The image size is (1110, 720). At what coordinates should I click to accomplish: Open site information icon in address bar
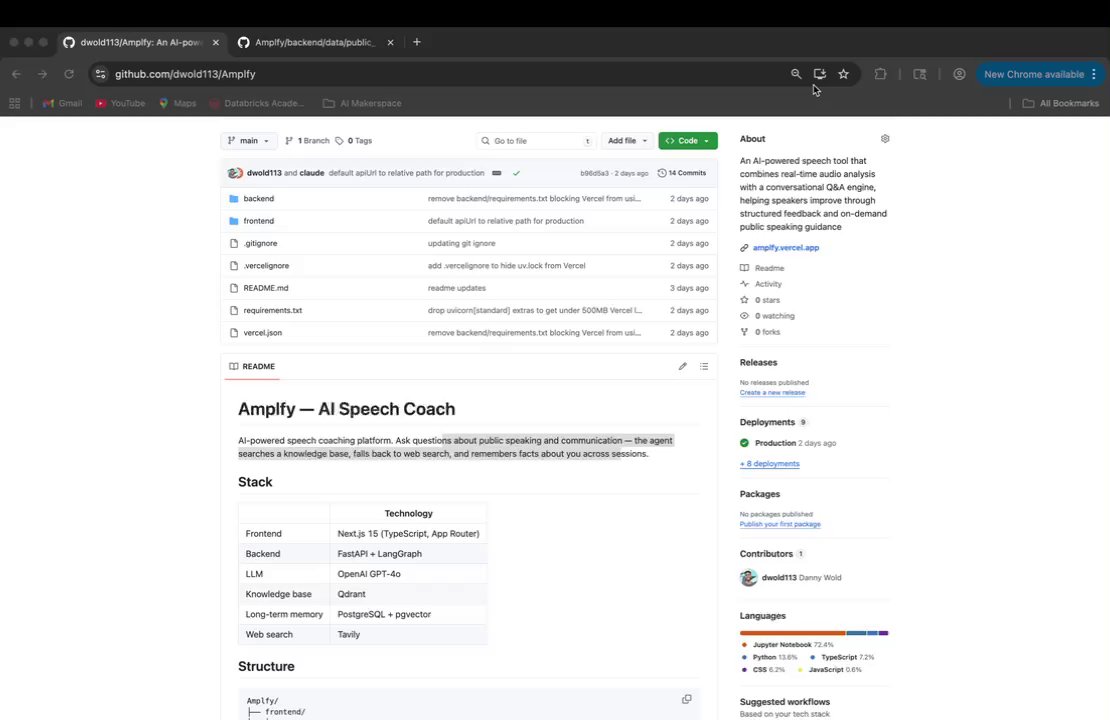point(101,74)
